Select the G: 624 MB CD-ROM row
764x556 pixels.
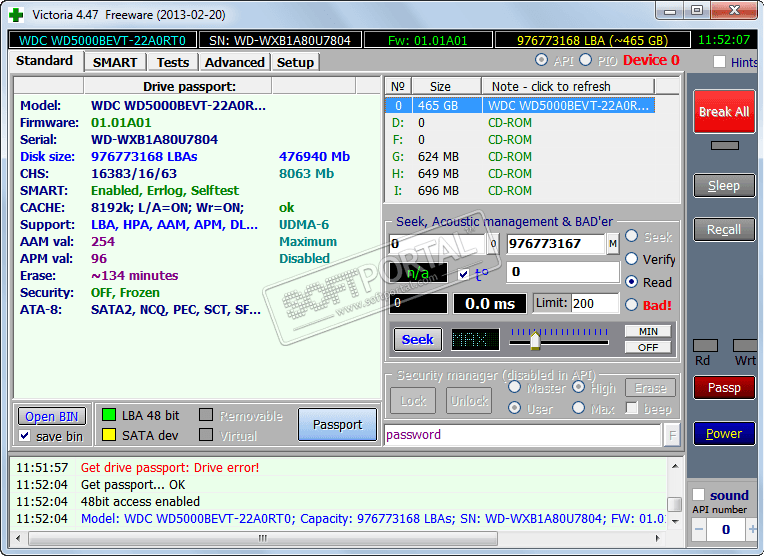pyautogui.click(x=519, y=156)
